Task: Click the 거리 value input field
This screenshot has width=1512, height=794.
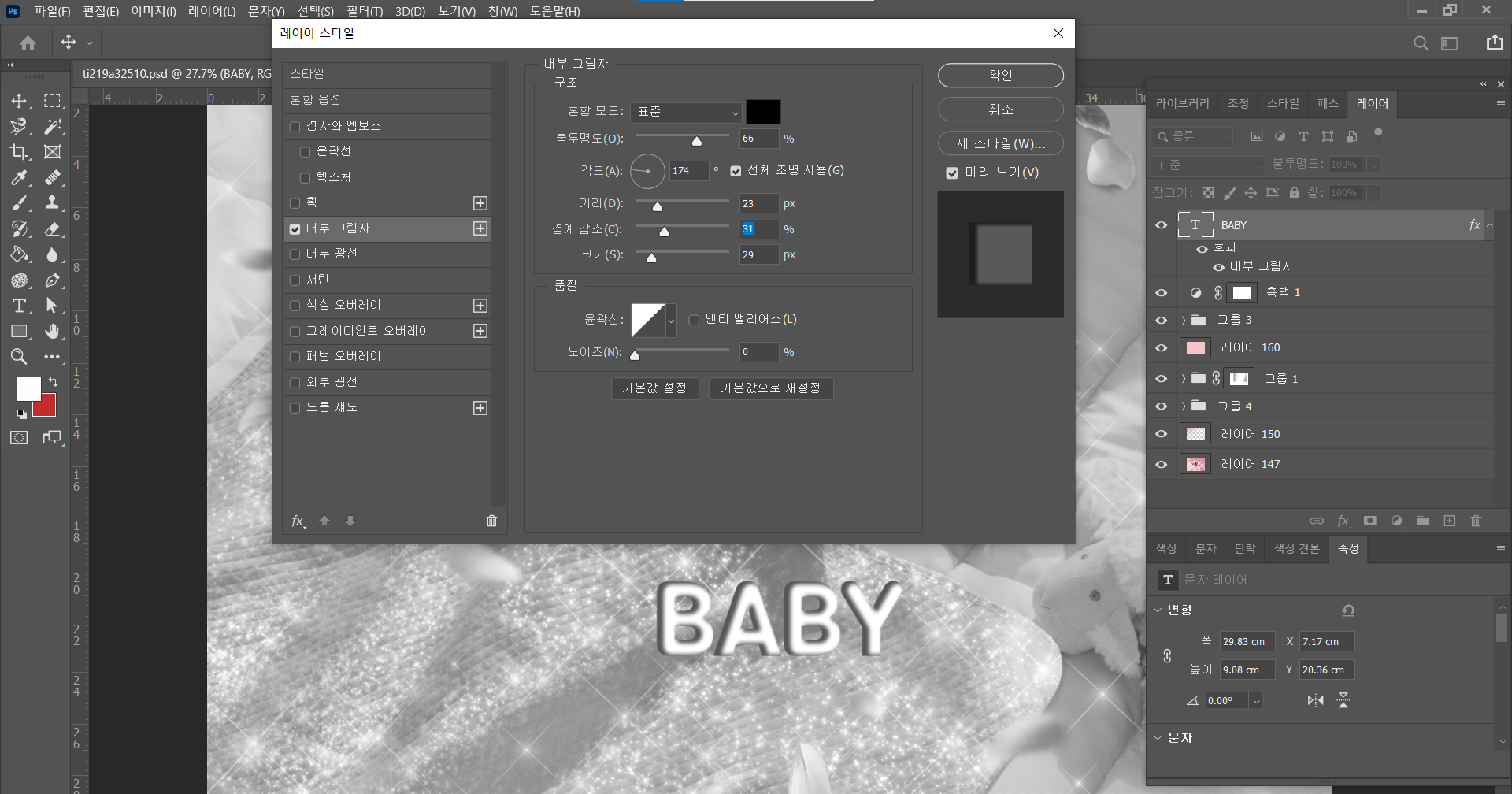Action: click(x=758, y=204)
